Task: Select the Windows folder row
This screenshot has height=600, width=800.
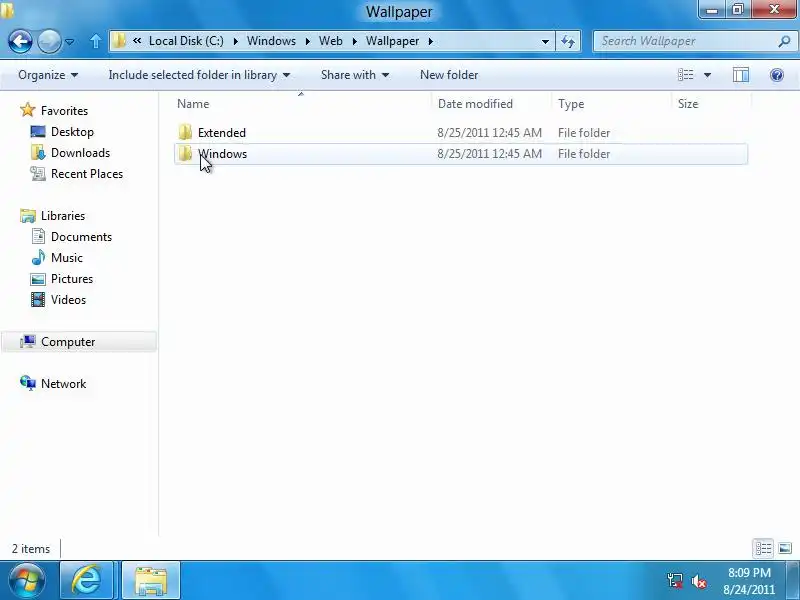Action: pos(461,154)
